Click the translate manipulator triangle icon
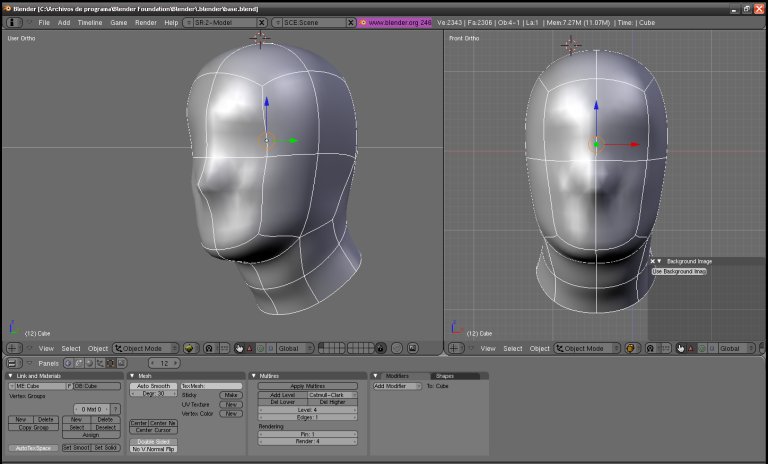 point(250,348)
